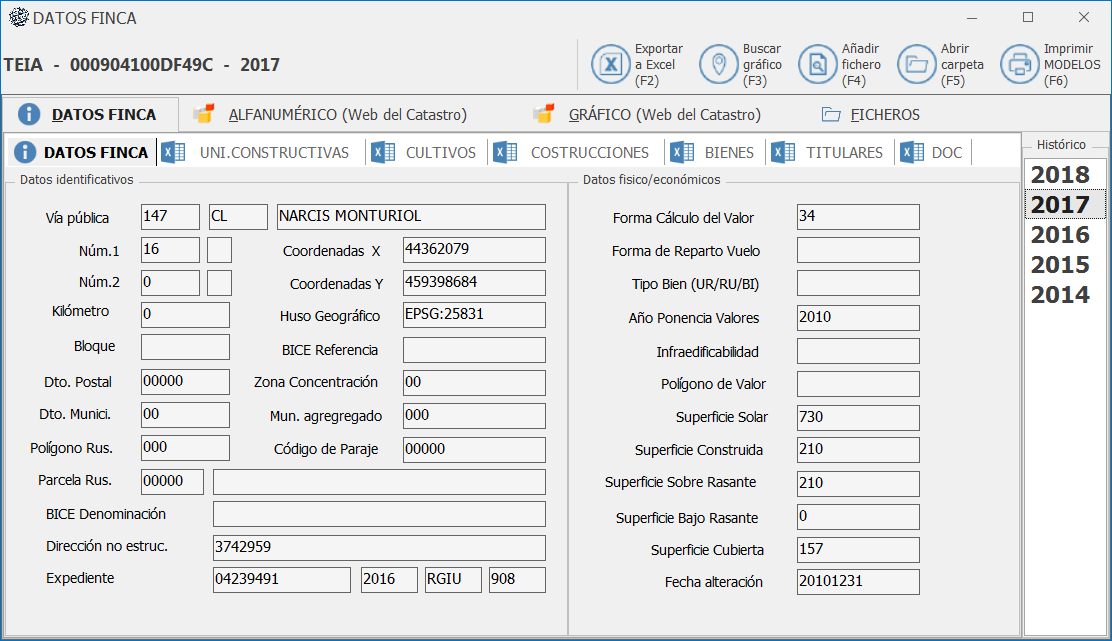Choose year 2016 from Histórico
This screenshot has height=641, width=1112.
coord(1060,235)
